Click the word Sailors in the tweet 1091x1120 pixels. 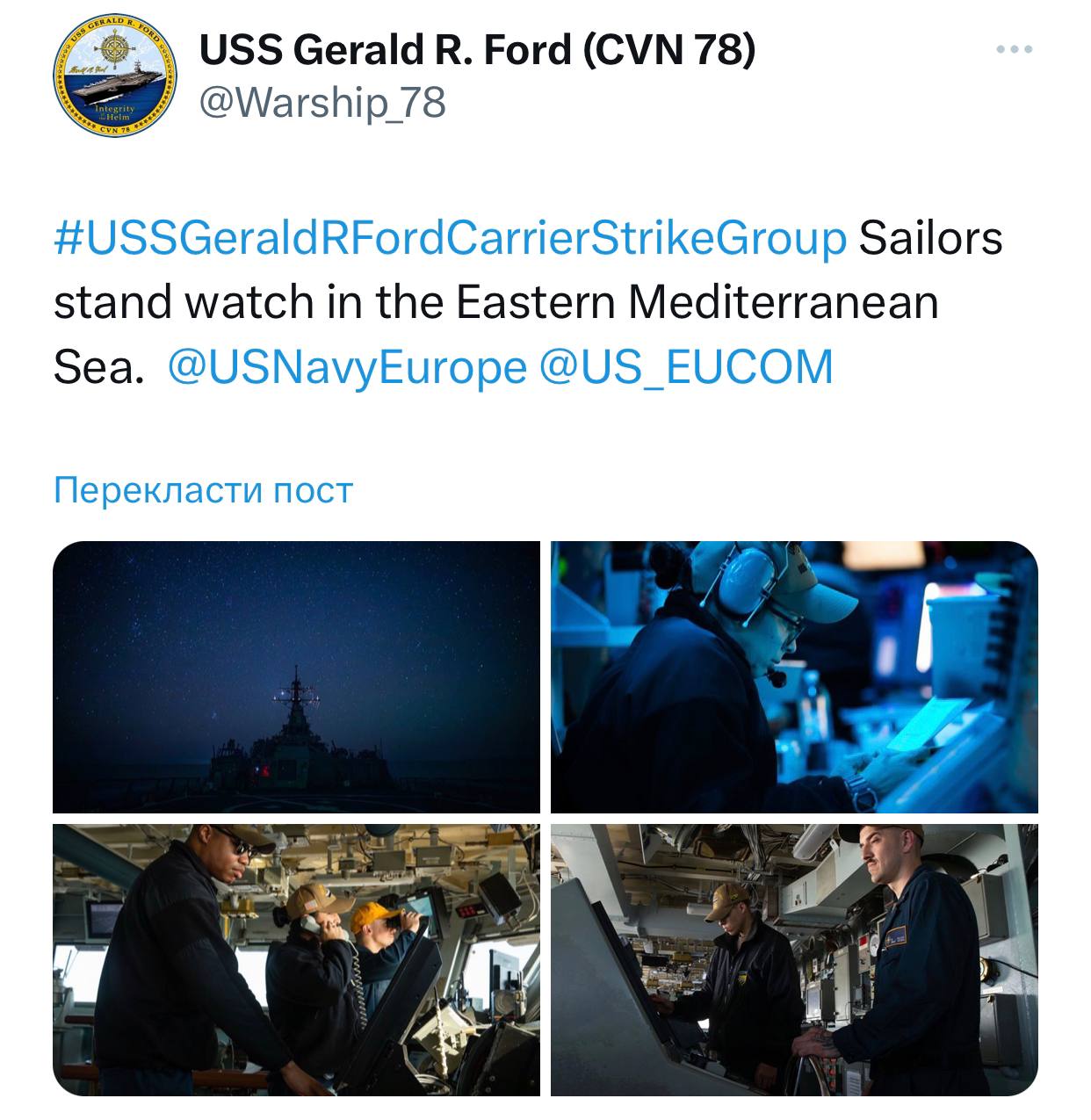point(930,239)
